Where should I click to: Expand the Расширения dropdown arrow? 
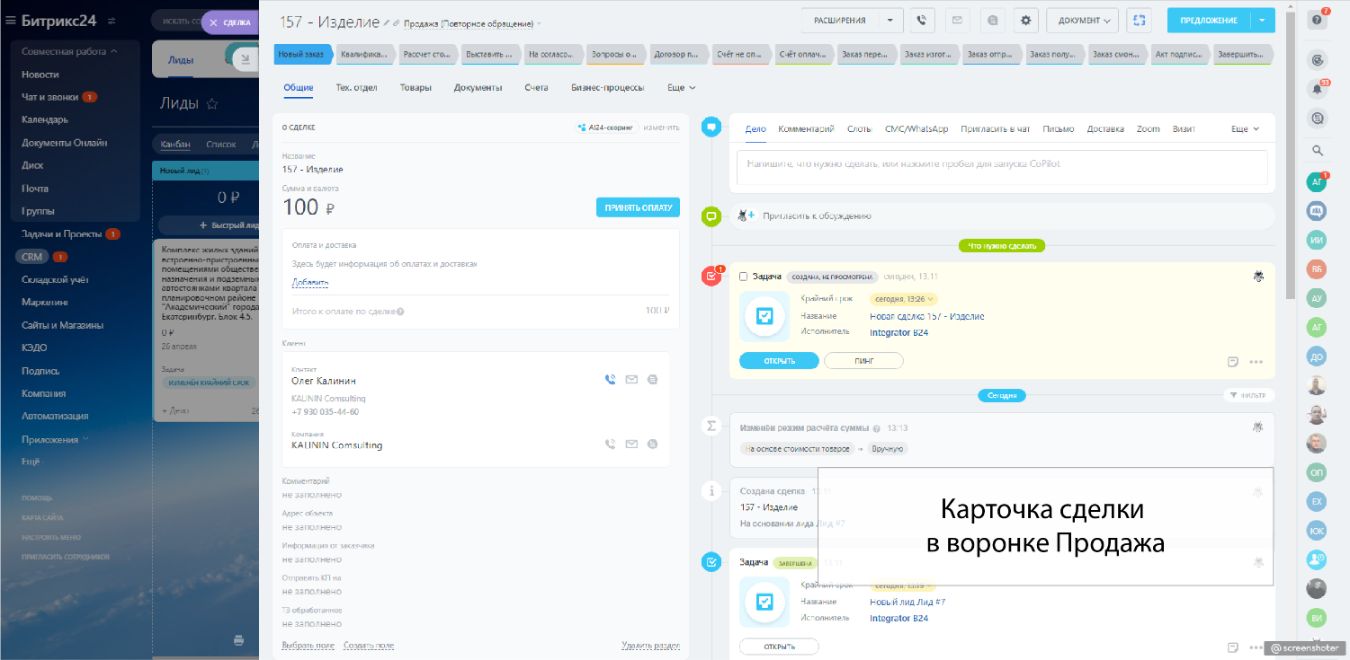point(890,20)
